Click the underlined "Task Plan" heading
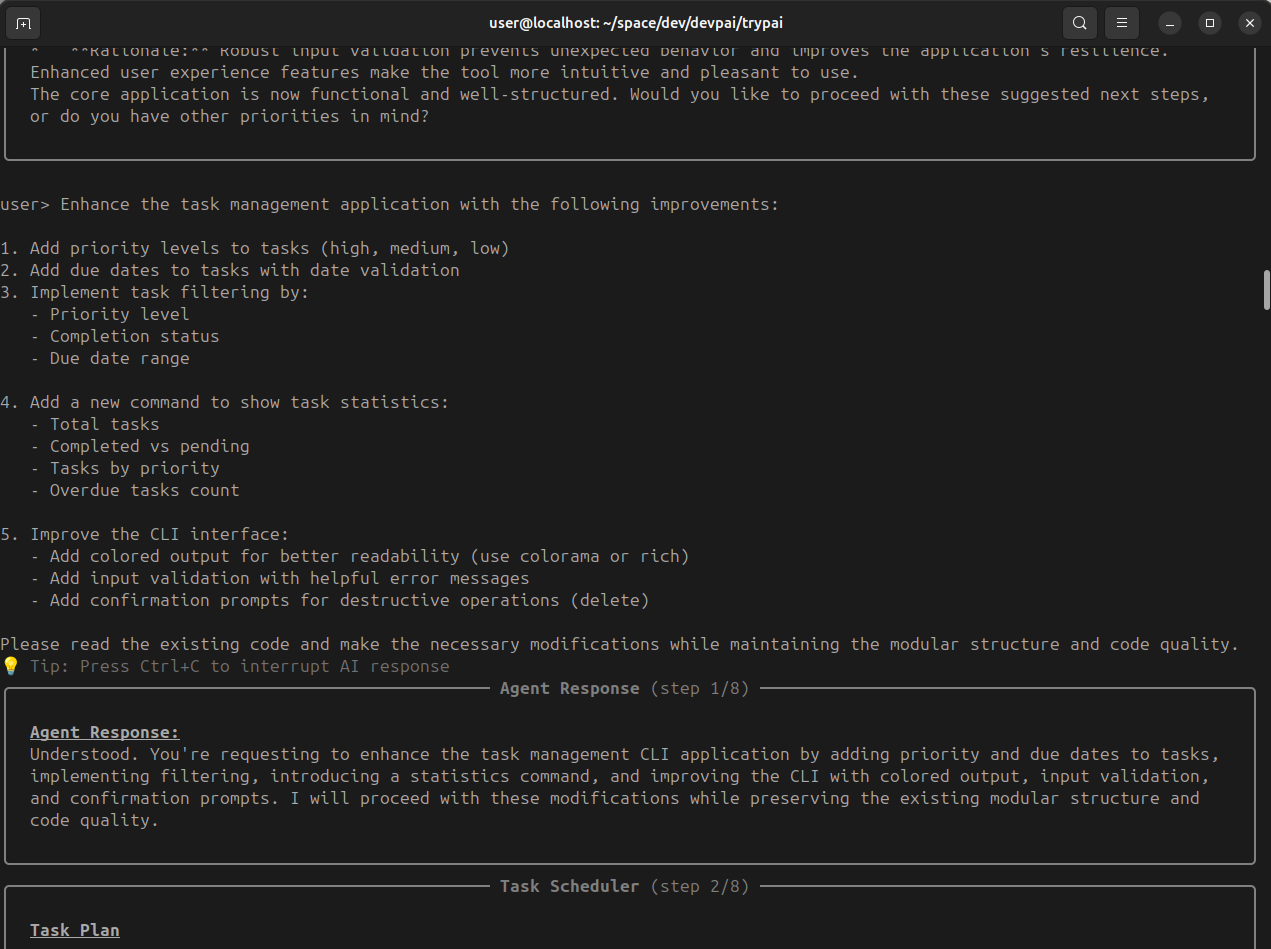The height and width of the screenshot is (949, 1271). [75, 930]
